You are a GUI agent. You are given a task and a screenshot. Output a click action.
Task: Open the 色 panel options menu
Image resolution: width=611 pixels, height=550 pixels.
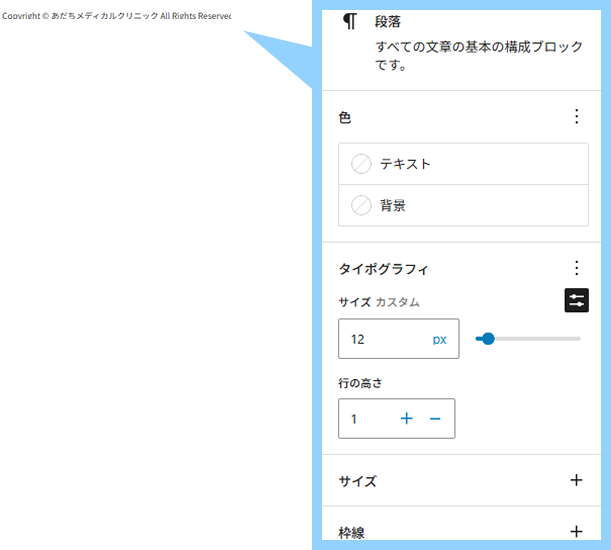[577, 117]
